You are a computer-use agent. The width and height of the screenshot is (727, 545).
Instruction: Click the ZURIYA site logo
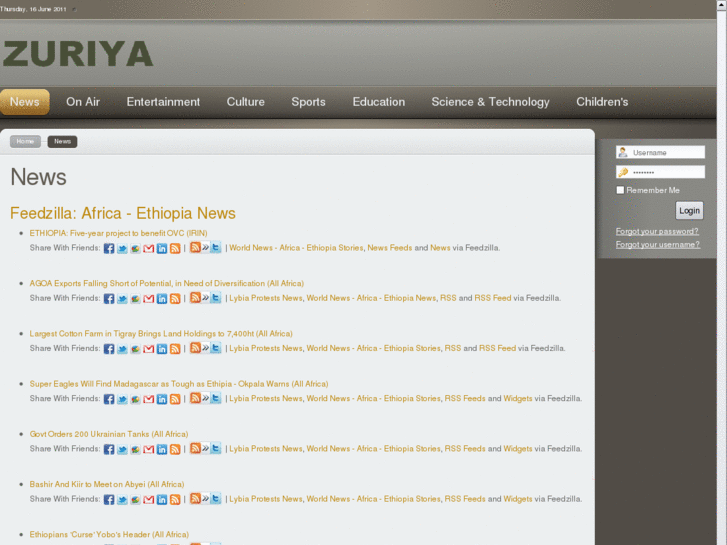[77, 54]
